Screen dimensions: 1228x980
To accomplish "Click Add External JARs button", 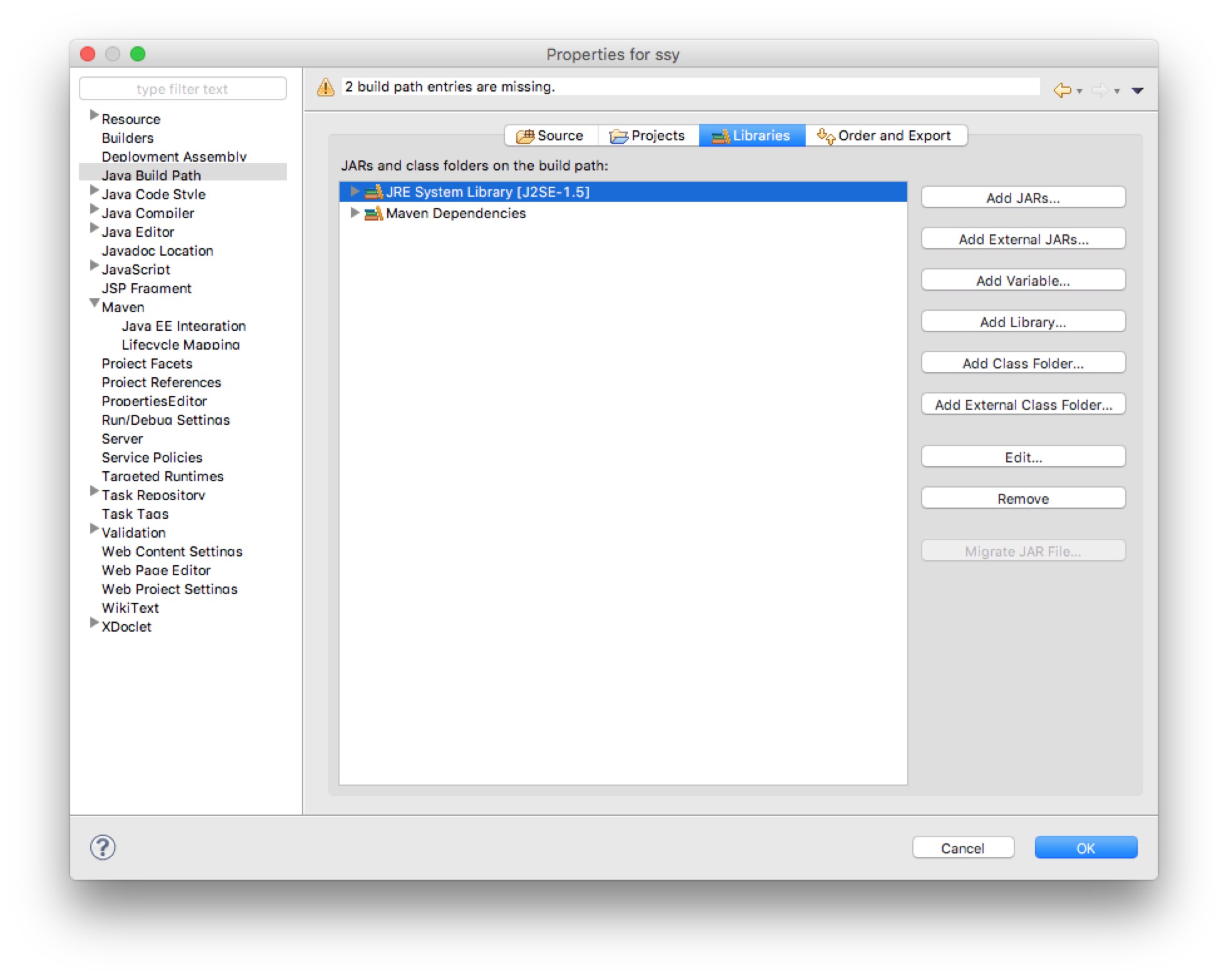I will [1022, 239].
